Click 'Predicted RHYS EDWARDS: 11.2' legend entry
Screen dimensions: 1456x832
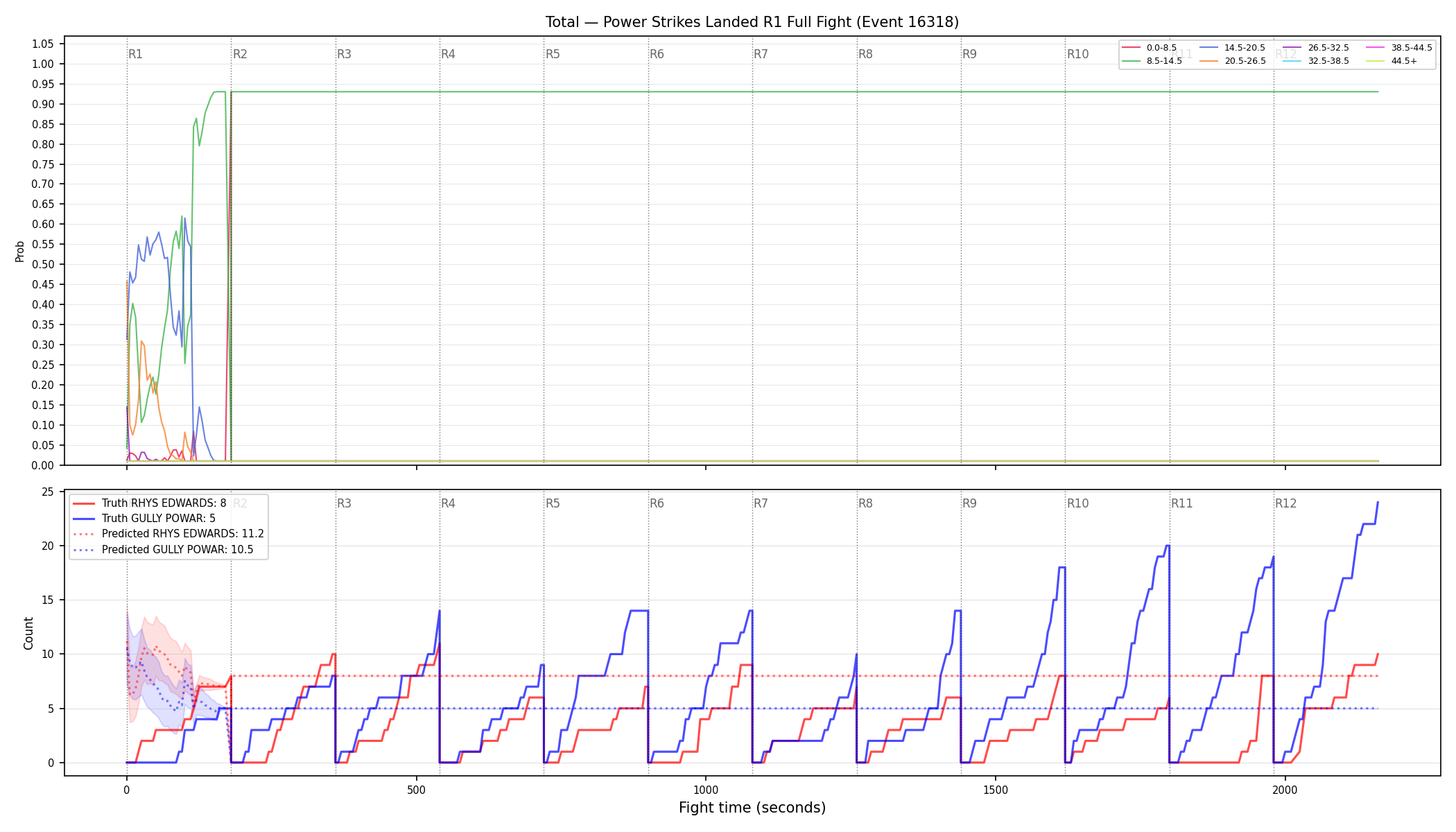point(168,534)
